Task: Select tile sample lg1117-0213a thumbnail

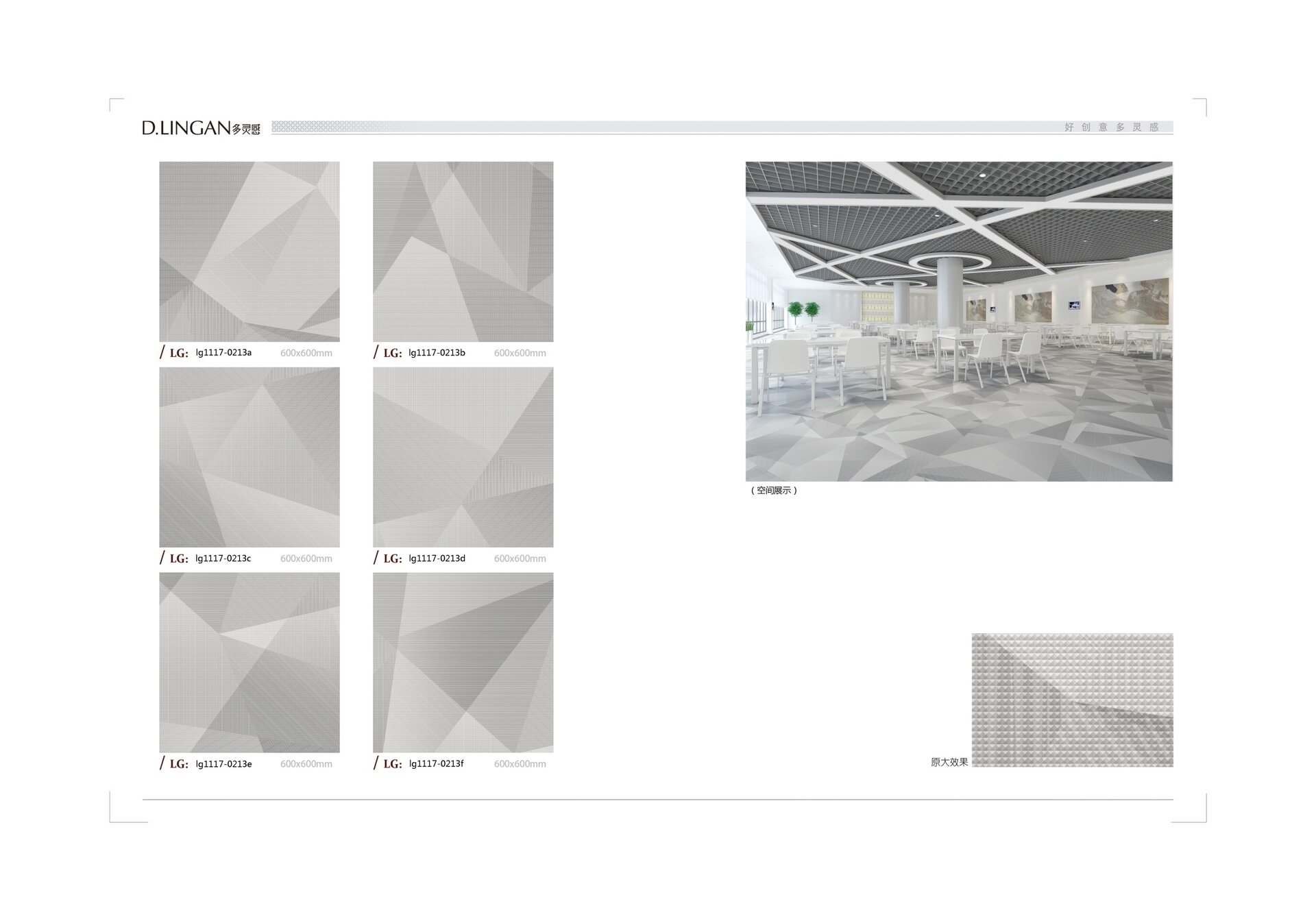Action: coord(249,251)
